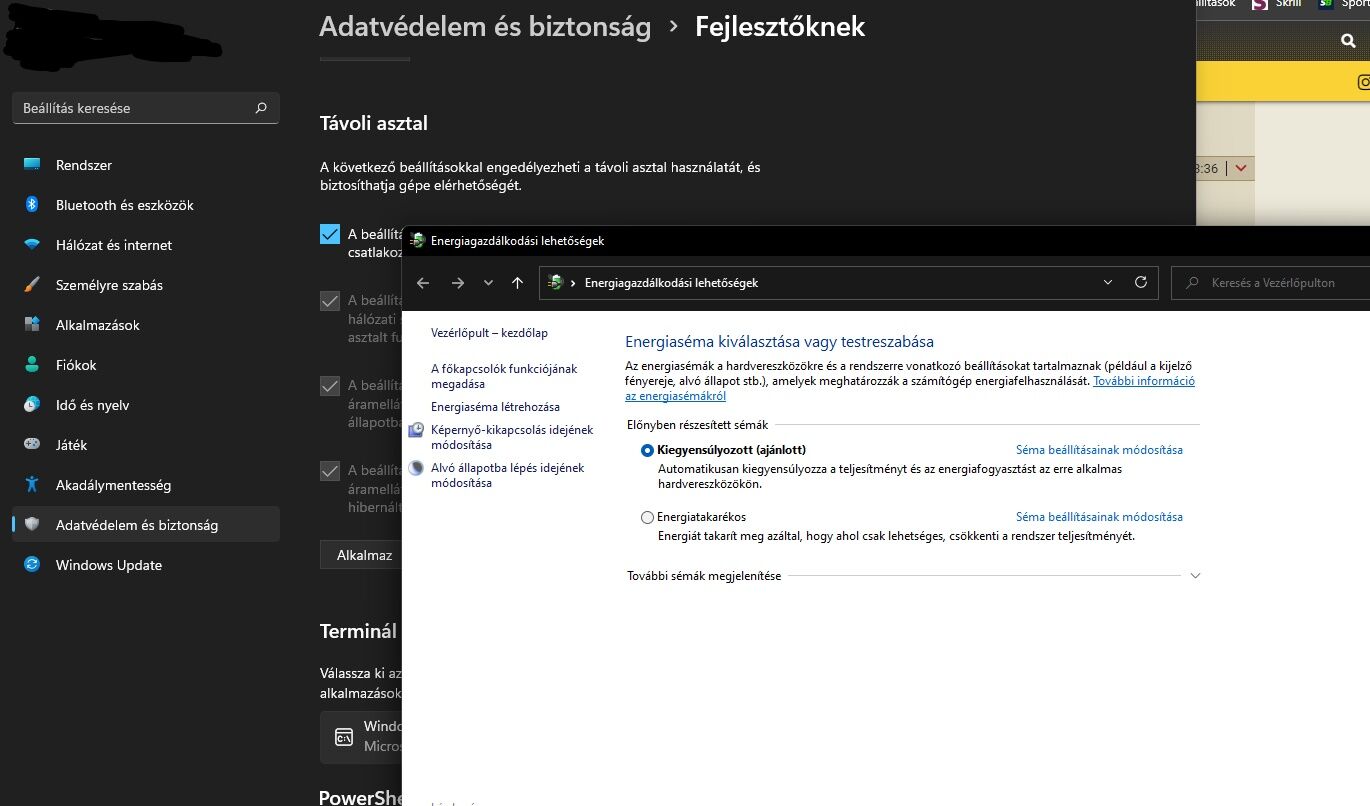The width and height of the screenshot is (1370, 806).
Task: Click the Alkalmaz button
Action: click(x=364, y=555)
